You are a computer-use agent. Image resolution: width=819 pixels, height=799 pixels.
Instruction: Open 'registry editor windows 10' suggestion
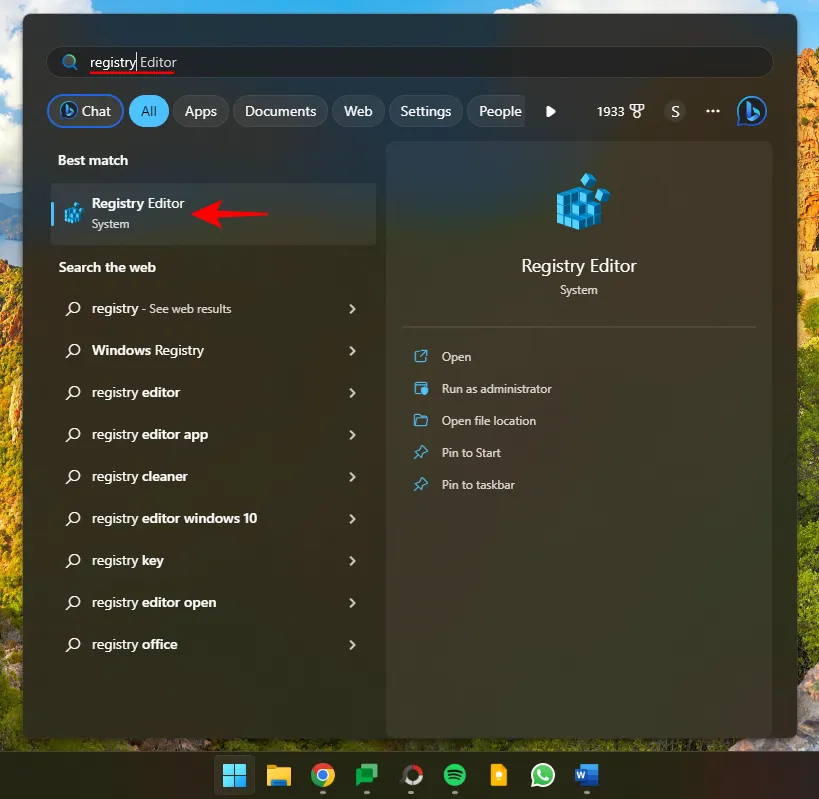(214, 519)
